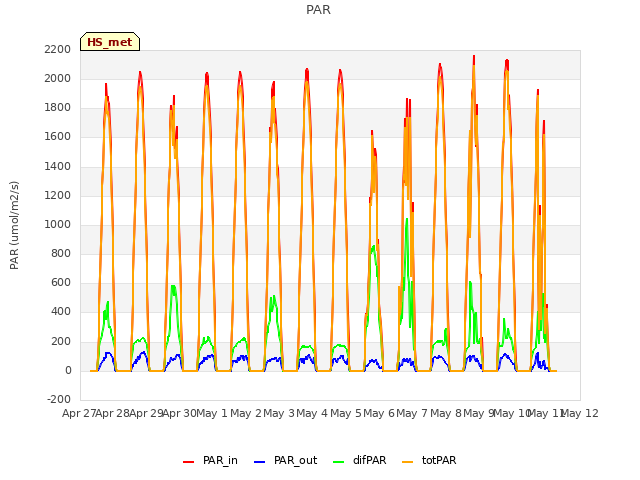
Task: Click y-axis tick label 400
Action: (61, 312)
